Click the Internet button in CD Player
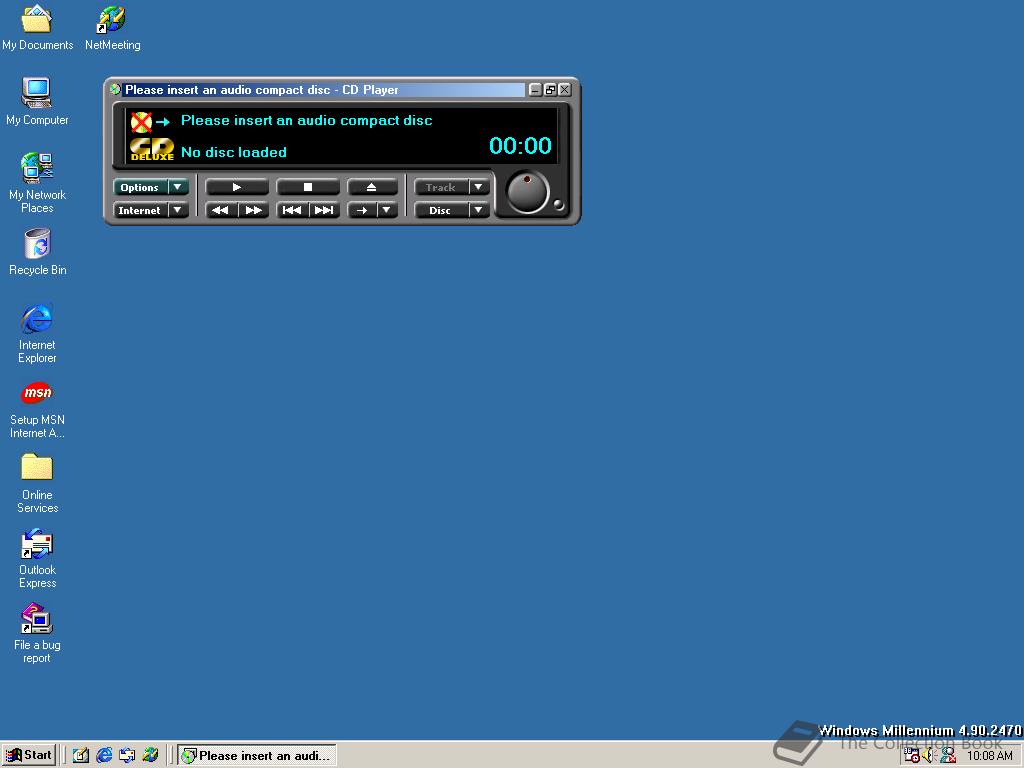The height and width of the screenshot is (768, 1024). (x=140, y=210)
